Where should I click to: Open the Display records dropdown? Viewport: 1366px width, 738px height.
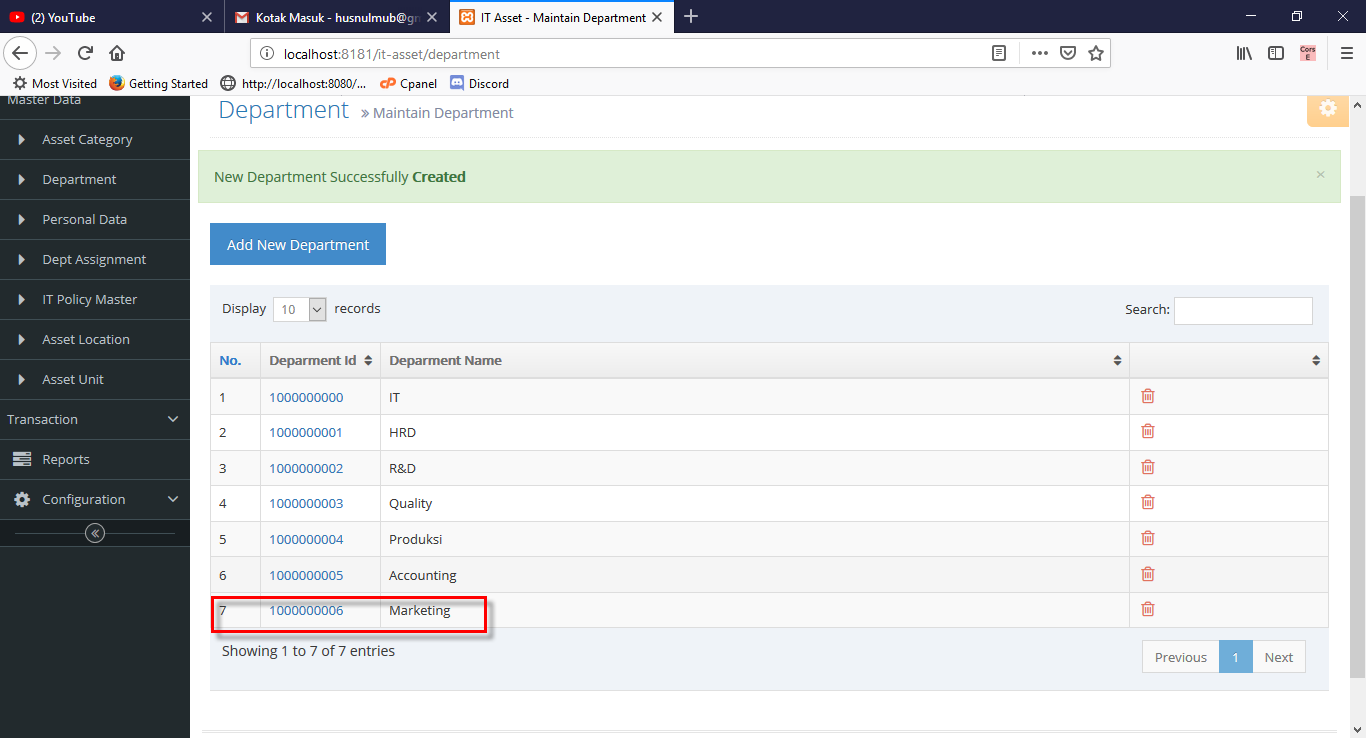tap(299, 309)
